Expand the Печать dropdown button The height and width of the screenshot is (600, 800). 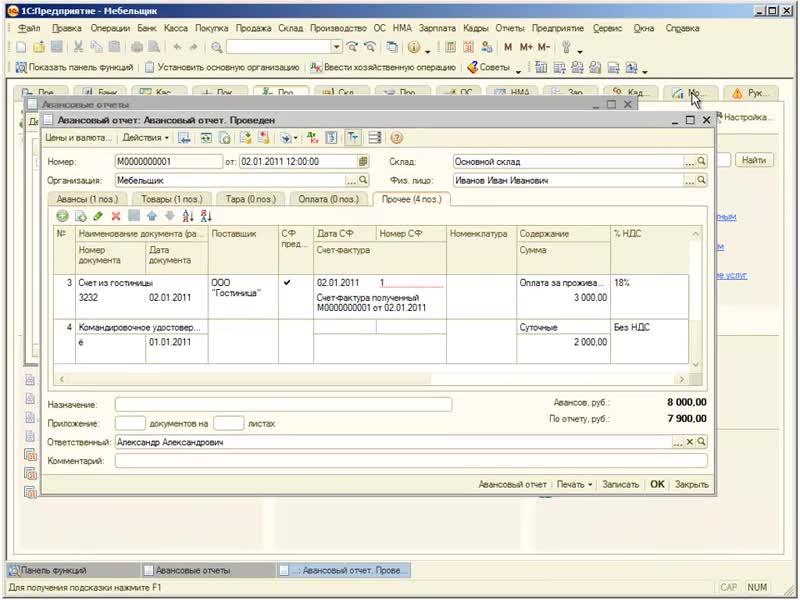575,484
